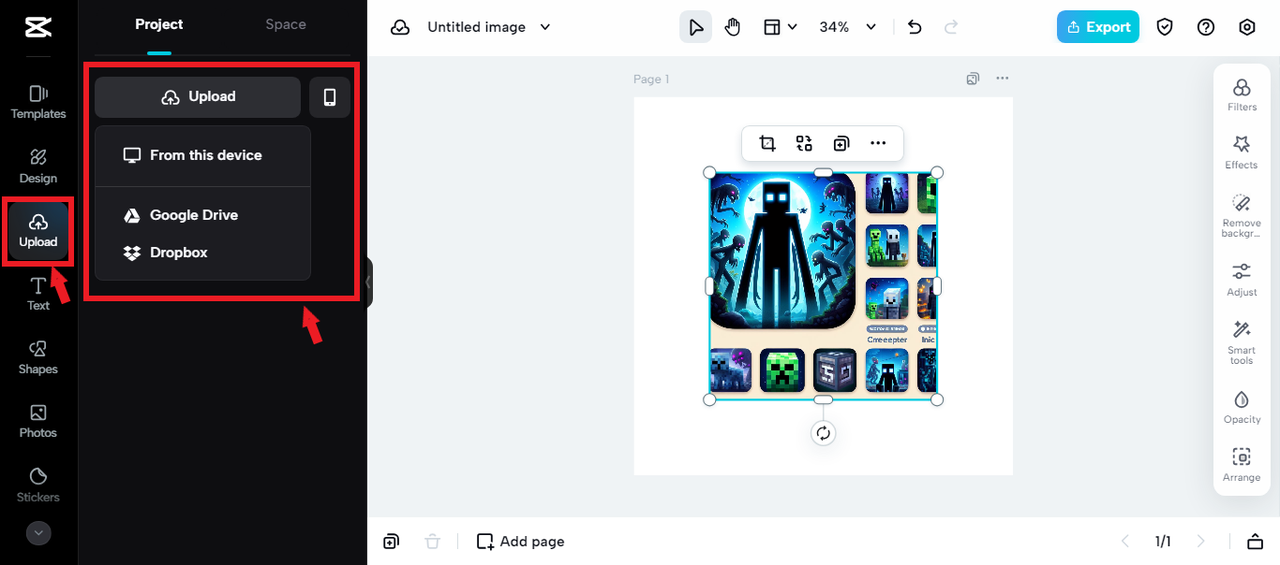Viewport: 1280px width, 565px height.
Task: Open the Untitled image title dropdown
Action: [489, 27]
